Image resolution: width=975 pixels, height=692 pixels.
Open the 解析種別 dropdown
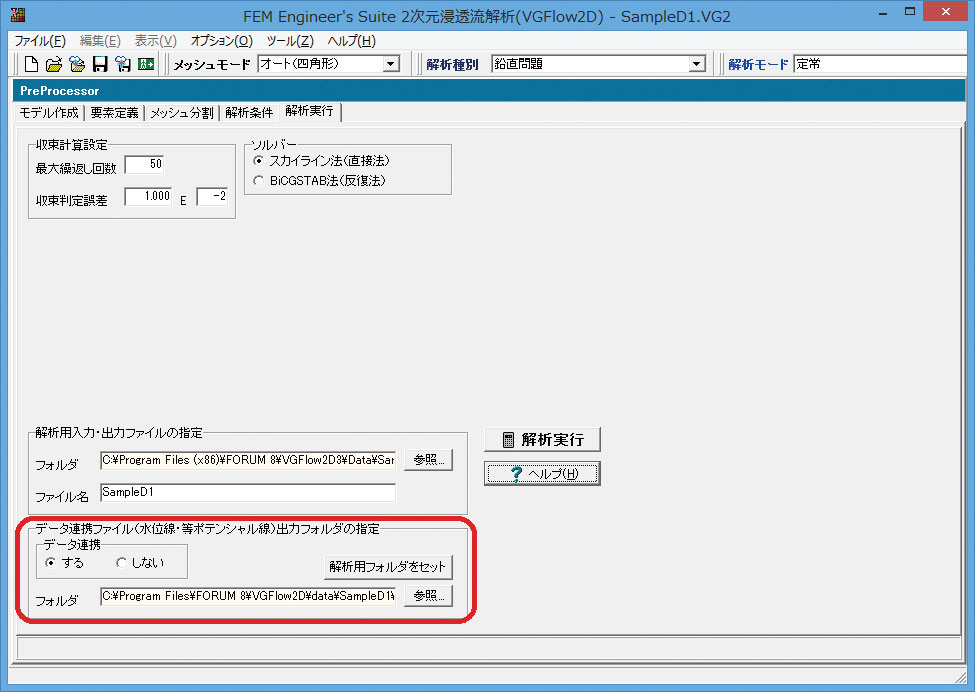click(697, 64)
